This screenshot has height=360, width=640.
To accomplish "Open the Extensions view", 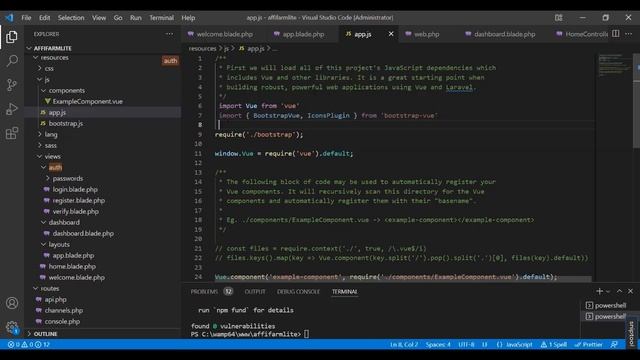I will click(12, 133).
